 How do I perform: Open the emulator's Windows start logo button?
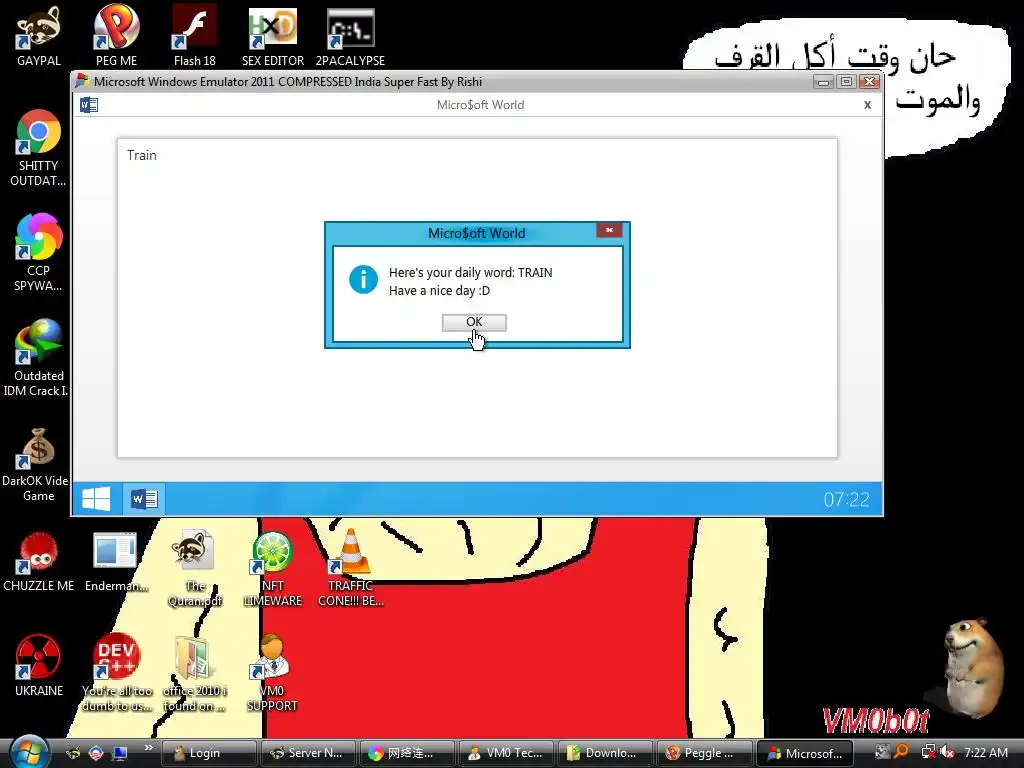pyautogui.click(x=96, y=499)
